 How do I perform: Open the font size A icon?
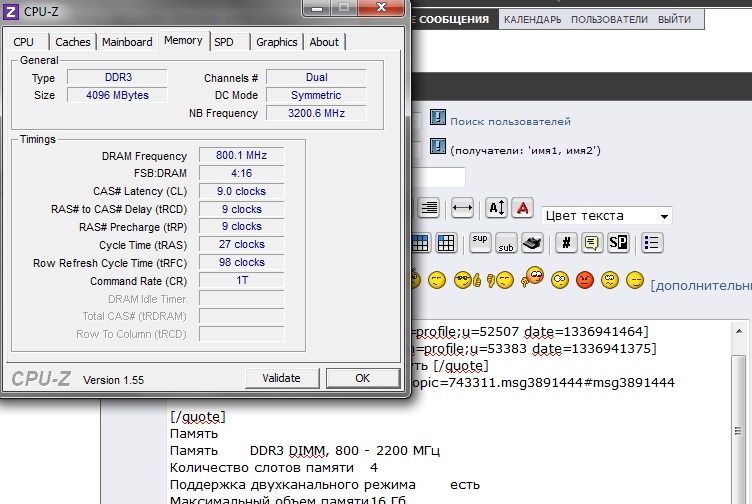point(496,208)
